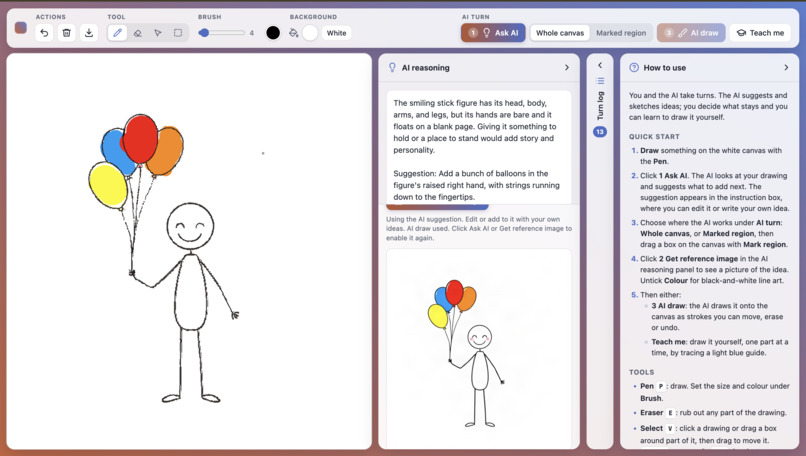
Task: Click the Turn log count badge 13
Action: pyautogui.click(x=600, y=132)
